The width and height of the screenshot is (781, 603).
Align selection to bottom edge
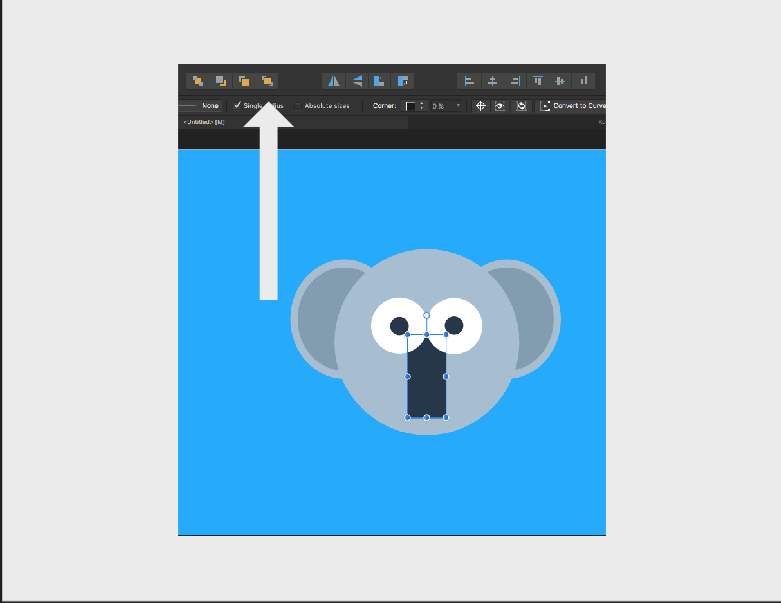pyautogui.click(x=583, y=81)
